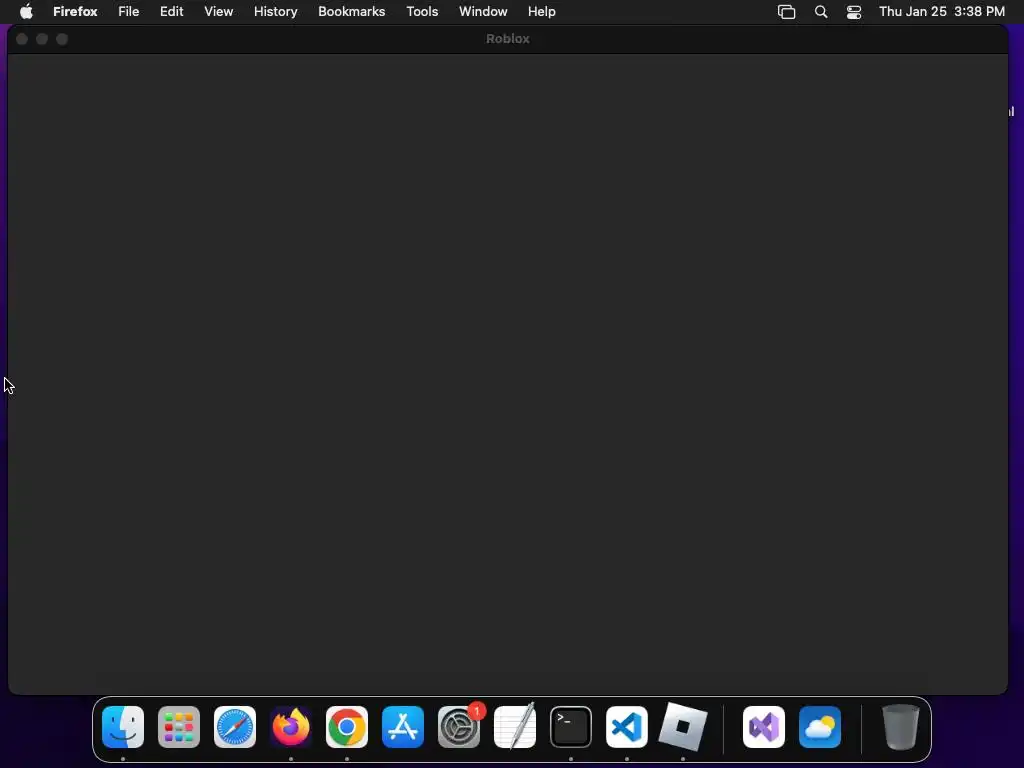Viewport: 1024px width, 768px height.
Task: Click the Roblox window title
Action: (x=507, y=39)
